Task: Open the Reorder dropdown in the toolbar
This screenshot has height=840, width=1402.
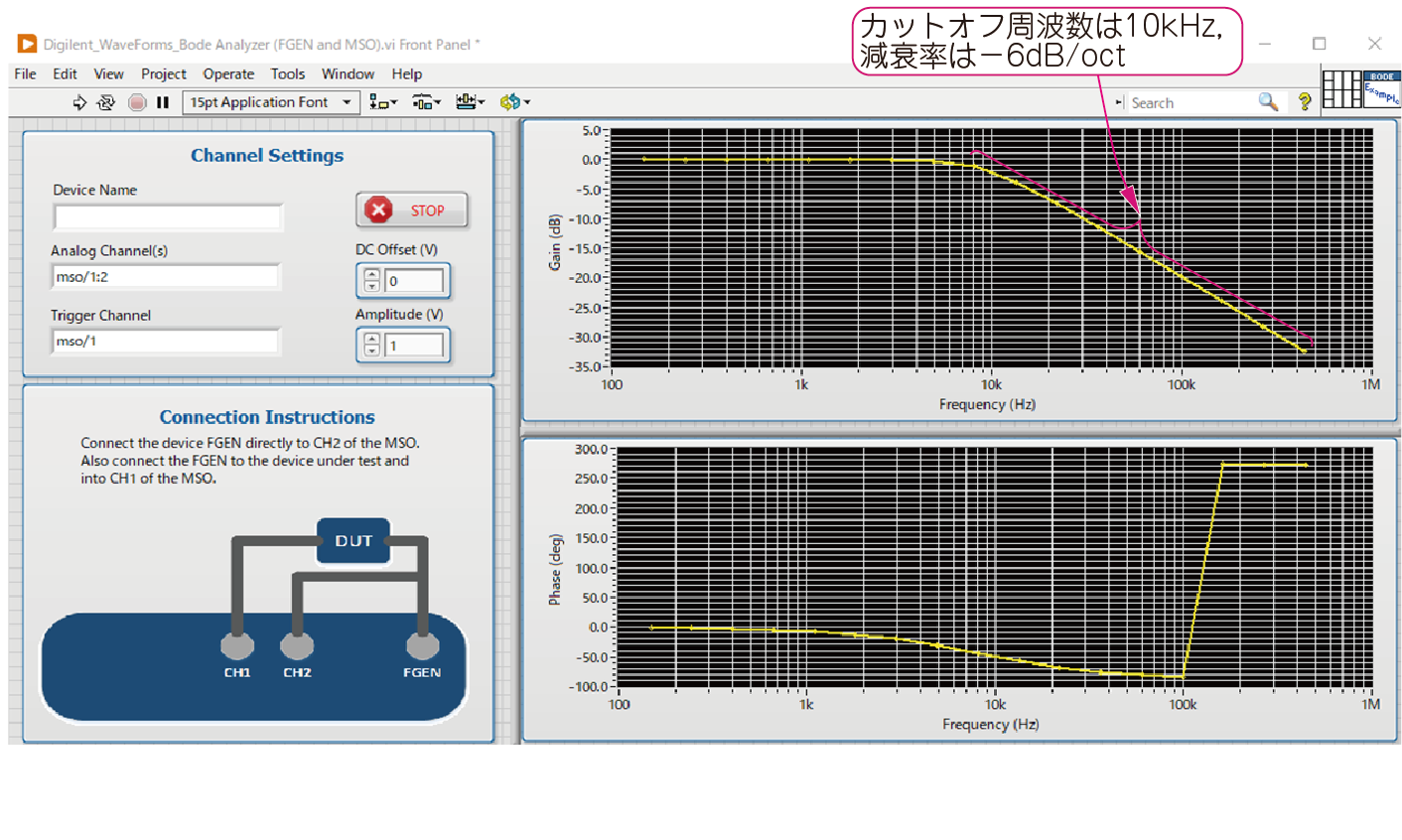Action: pyautogui.click(x=514, y=102)
